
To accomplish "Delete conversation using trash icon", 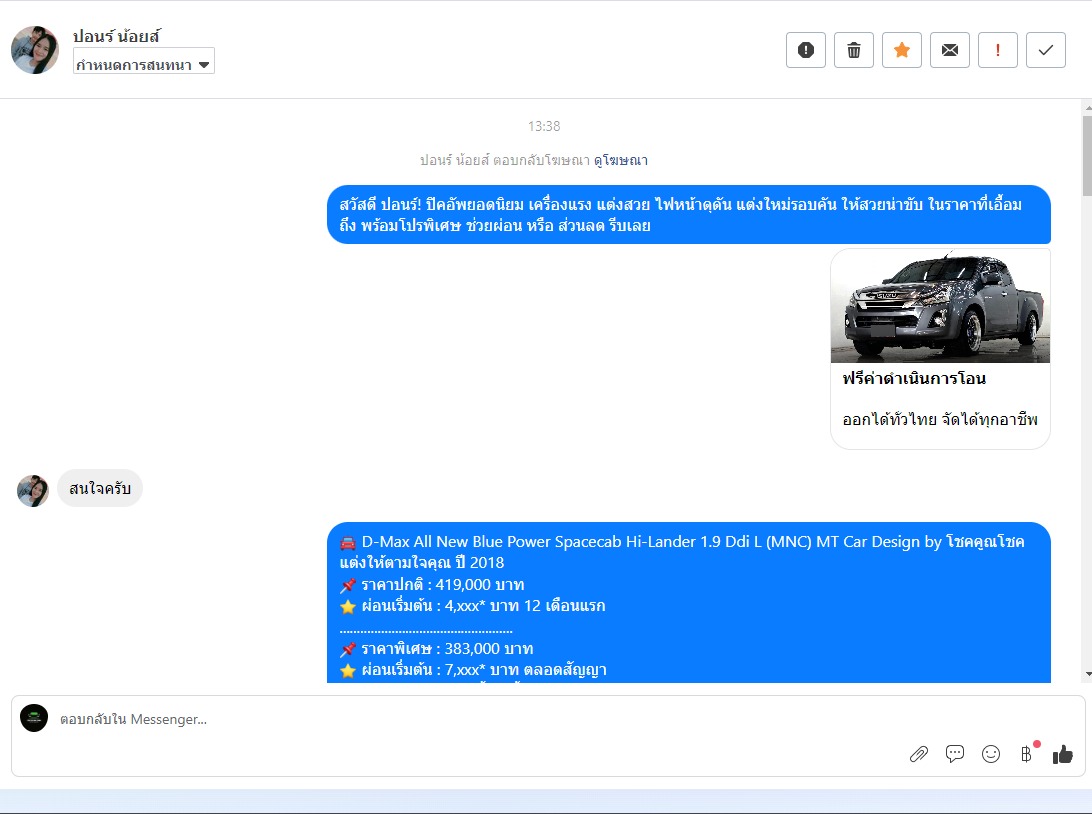I will 854,50.
